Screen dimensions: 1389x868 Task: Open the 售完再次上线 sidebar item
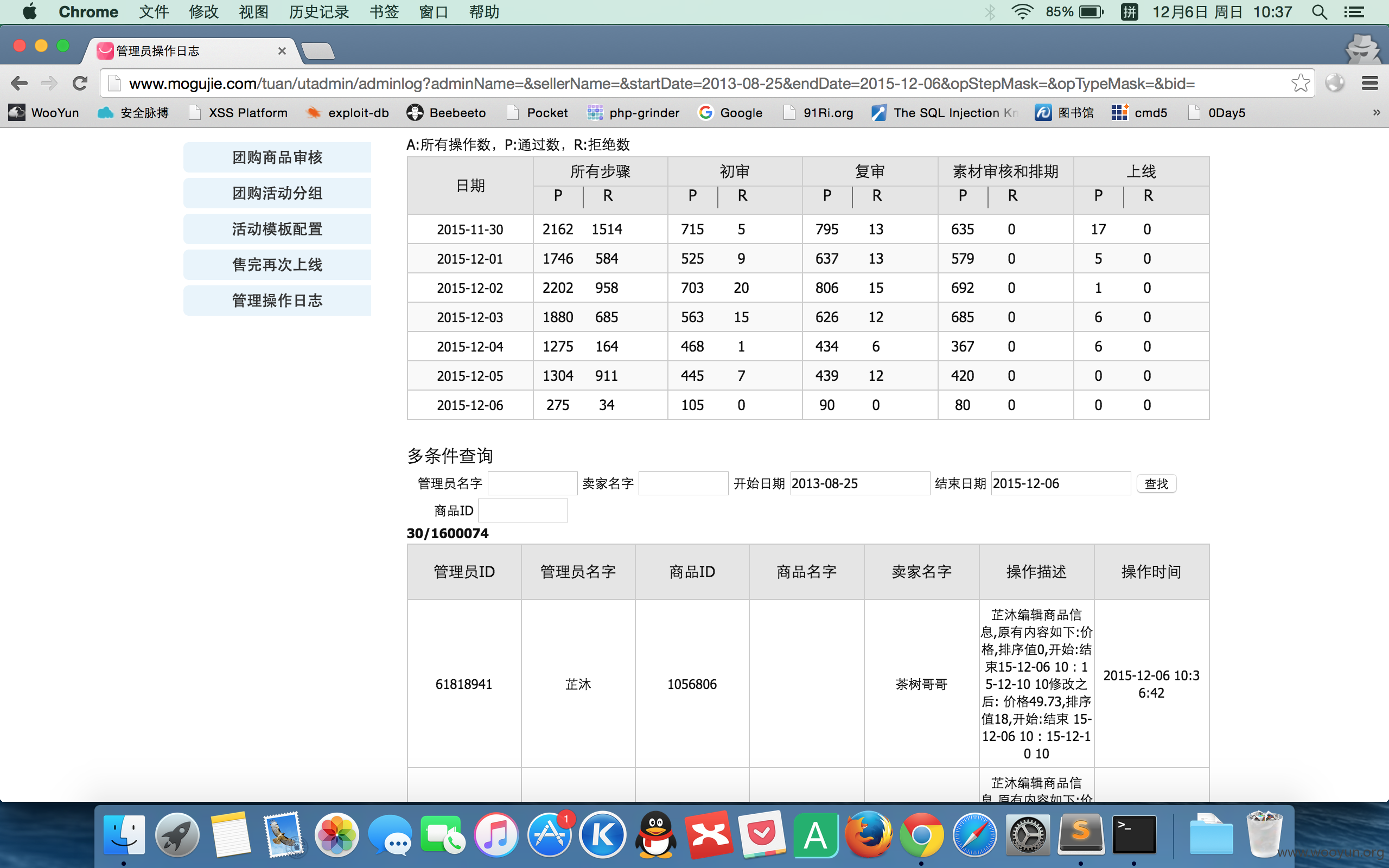tap(277, 265)
